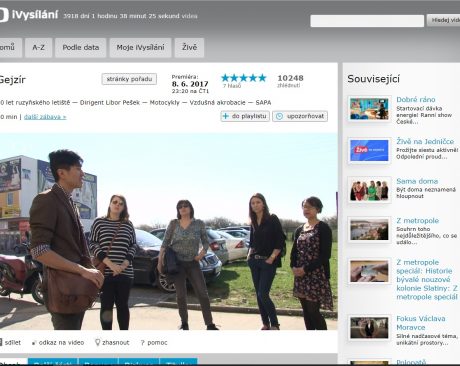Open the Domů tab
Image resolution: width=460 pixels, height=366 pixels.
pos(11,48)
